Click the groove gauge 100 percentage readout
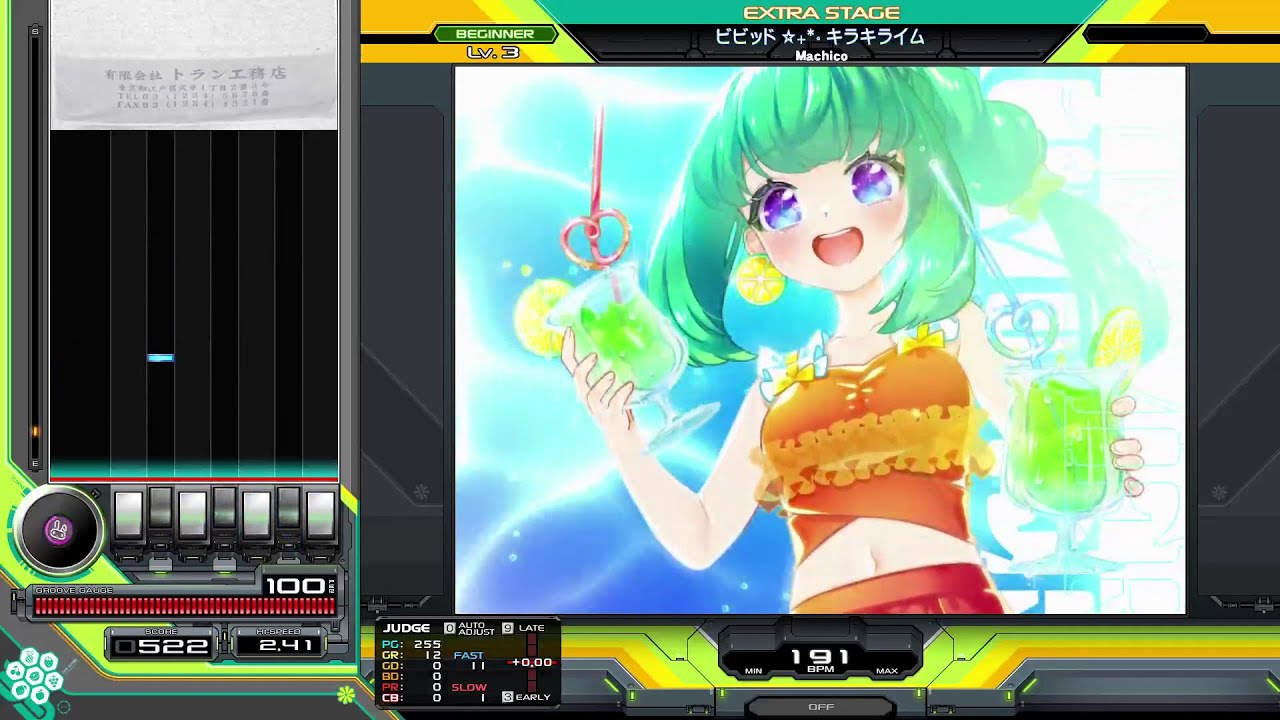This screenshot has width=1280, height=720. point(295,586)
